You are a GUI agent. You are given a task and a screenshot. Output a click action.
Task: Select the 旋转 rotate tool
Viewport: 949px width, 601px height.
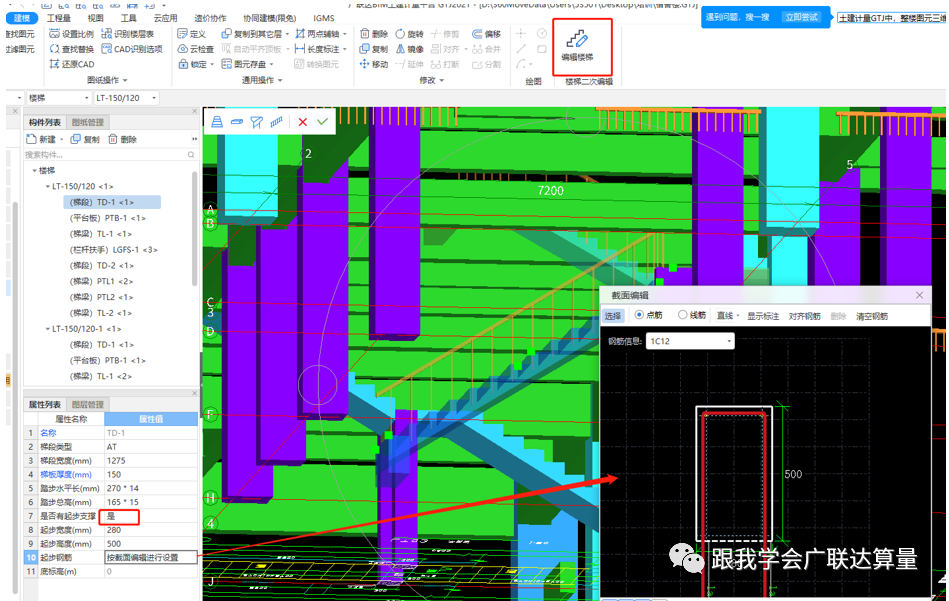coord(410,34)
